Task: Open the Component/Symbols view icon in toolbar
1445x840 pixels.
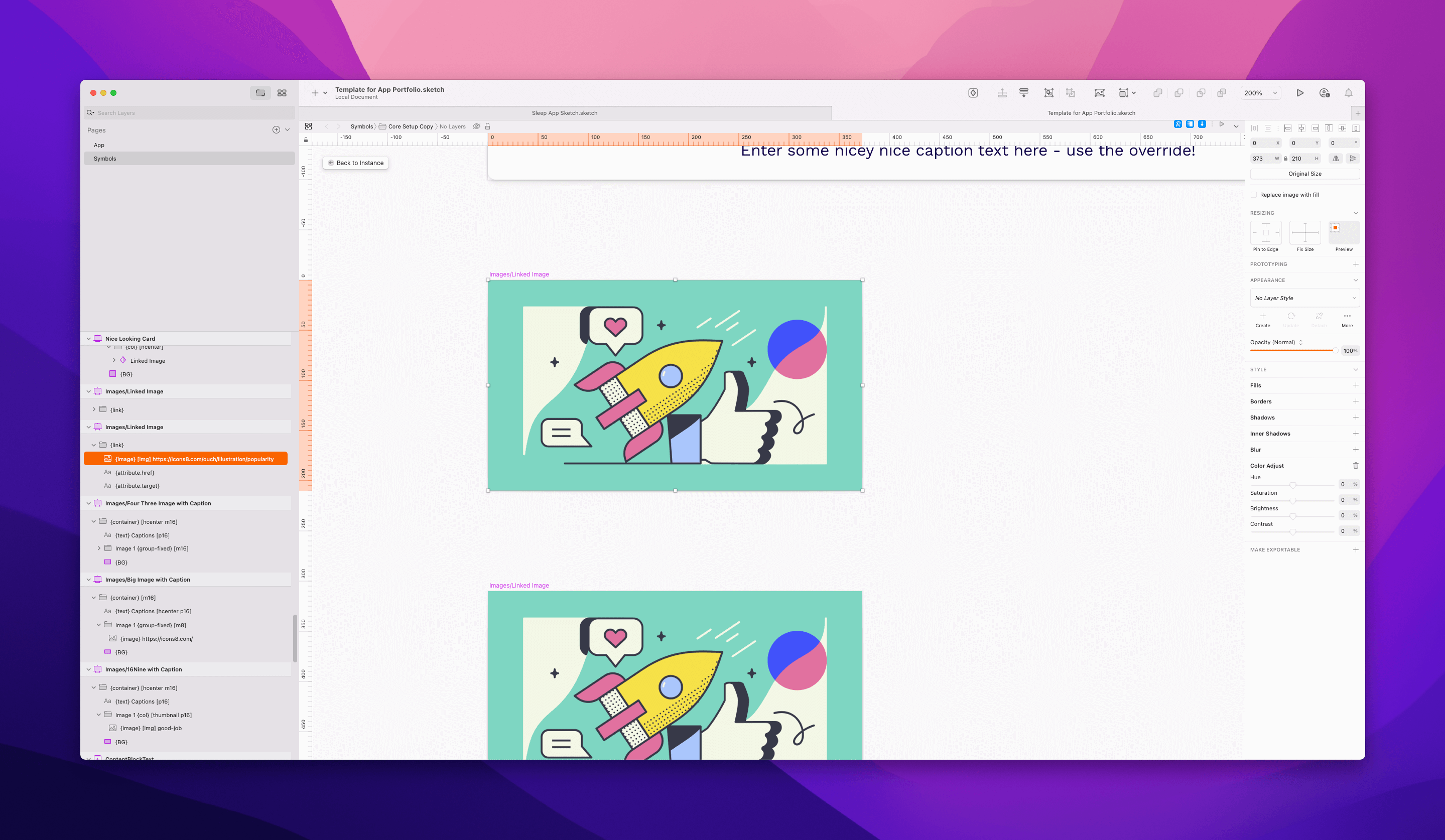Action: pyautogui.click(x=973, y=92)
